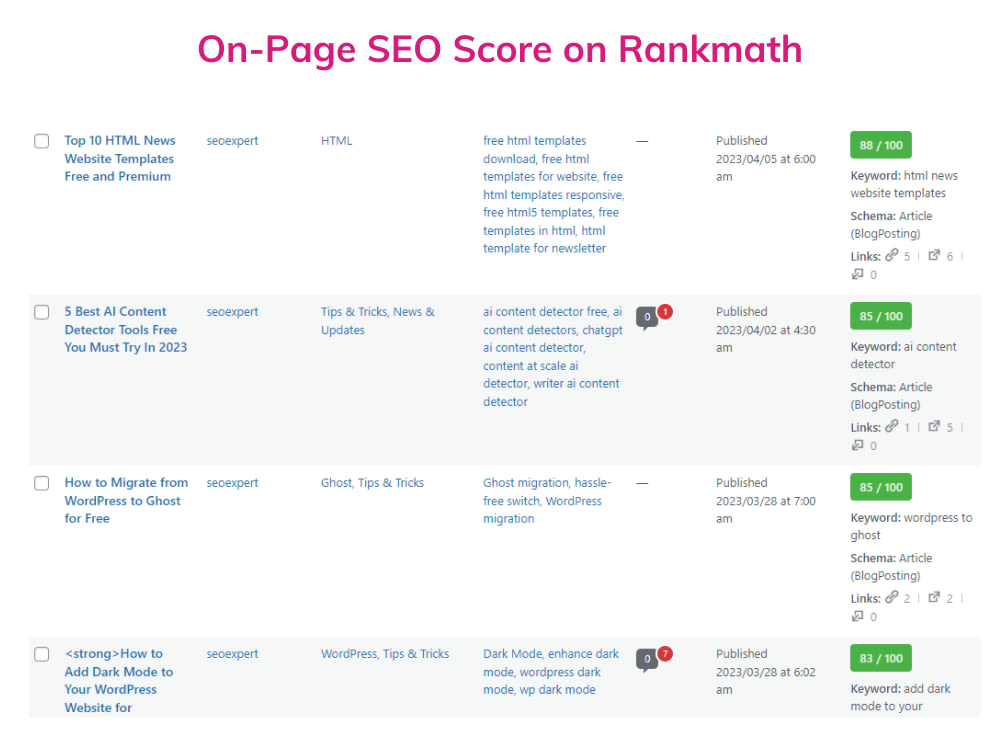
Task: Click external links icon in Migrate to Ghost row
Action: click(x=934, y=597)
